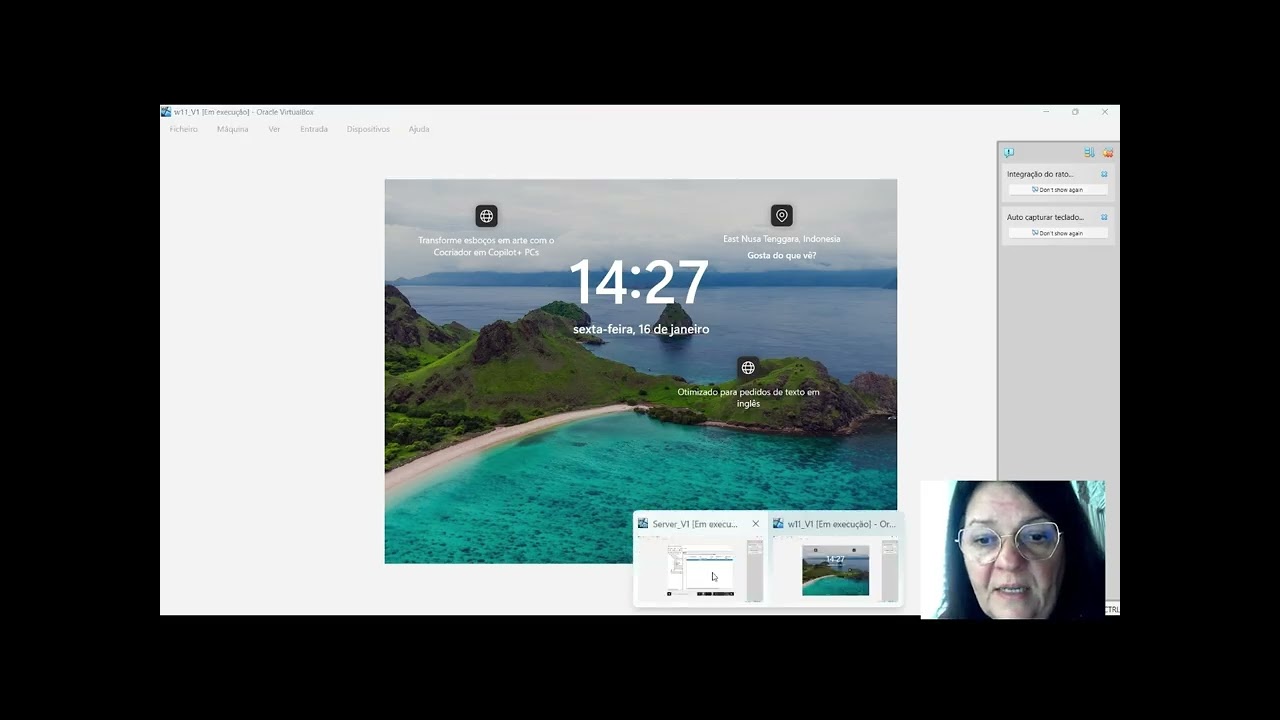Open the Ver menu
Image resolution: width=1280 pixels, height=720 pixels.
(274, 129)
